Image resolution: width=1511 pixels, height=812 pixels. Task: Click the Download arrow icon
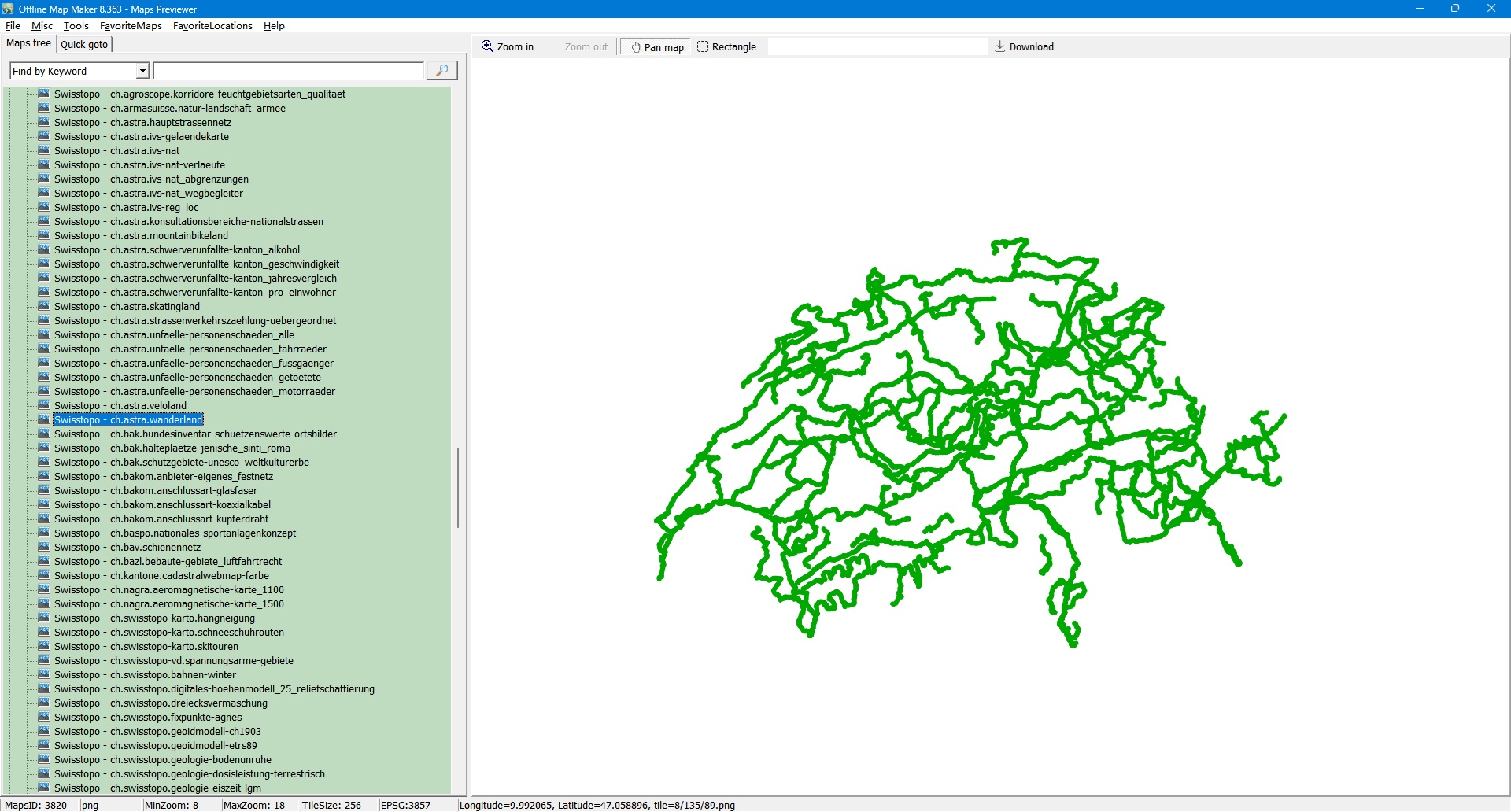coord(1000,46)
